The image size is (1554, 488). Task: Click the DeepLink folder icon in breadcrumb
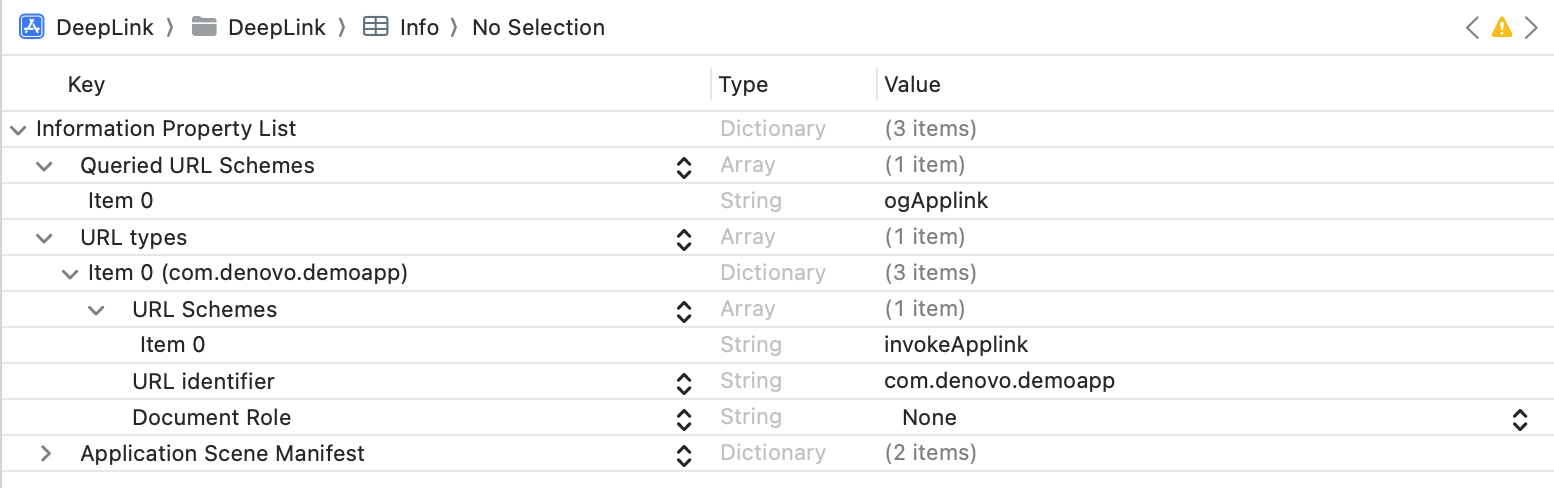(x=205, y=27)
